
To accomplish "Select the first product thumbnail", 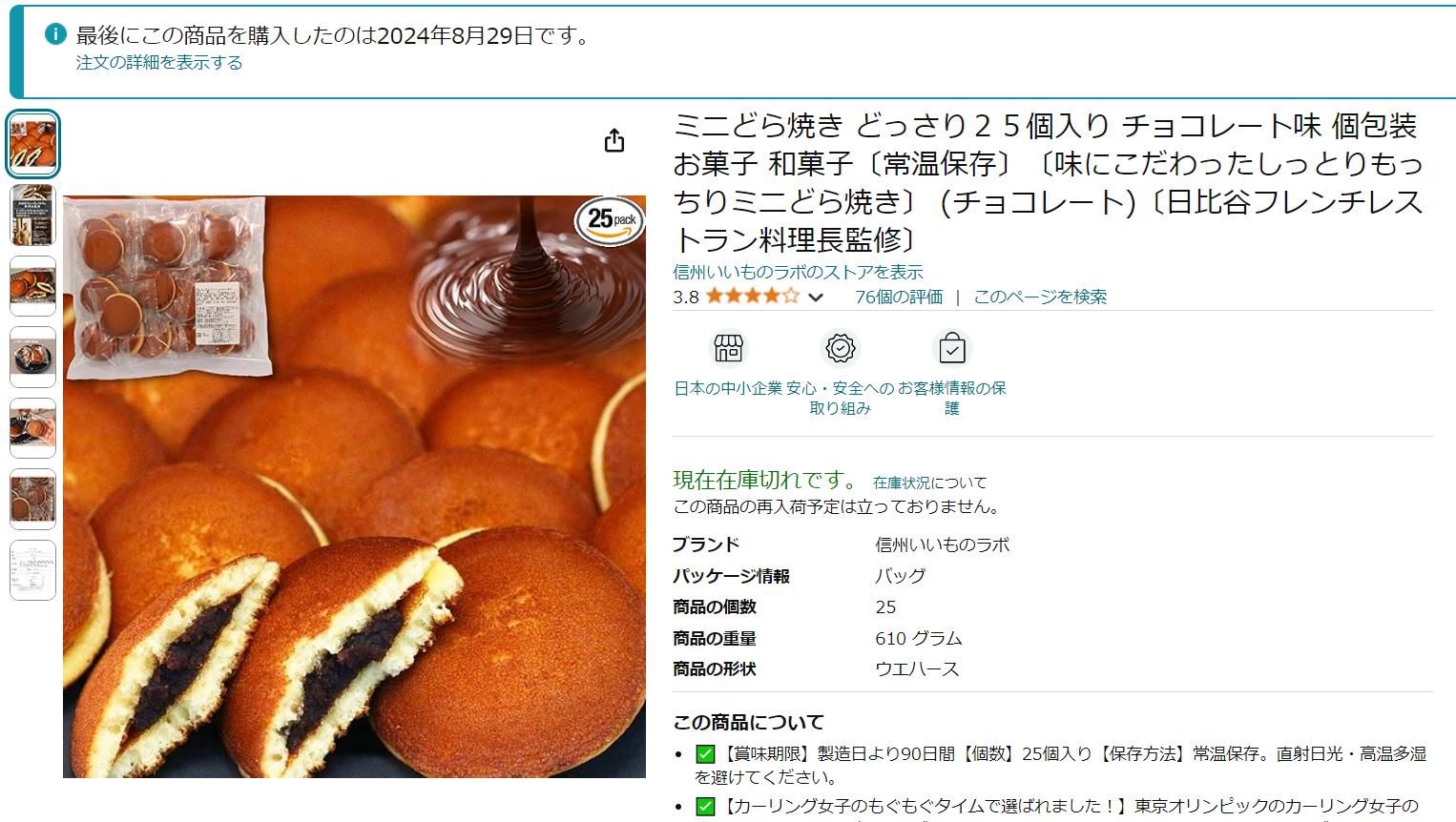I will tap(33, 144).
